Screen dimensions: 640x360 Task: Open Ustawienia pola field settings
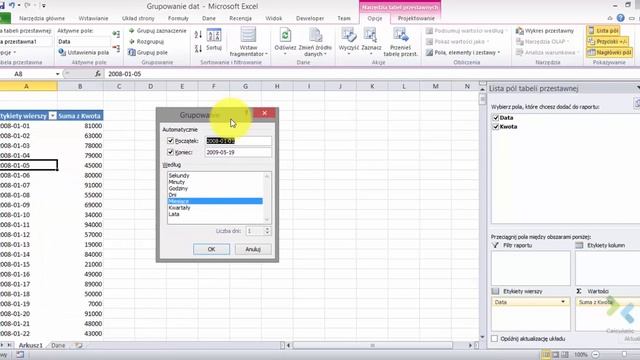[x=84, y=52]
